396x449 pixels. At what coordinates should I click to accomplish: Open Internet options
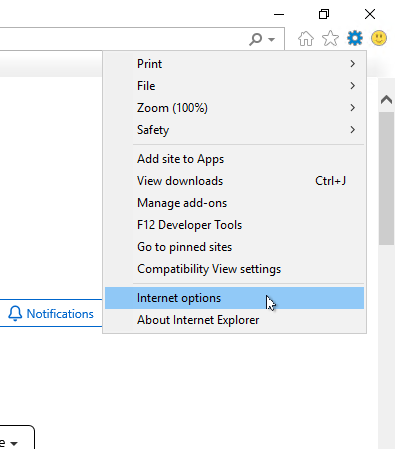(234, 298)
